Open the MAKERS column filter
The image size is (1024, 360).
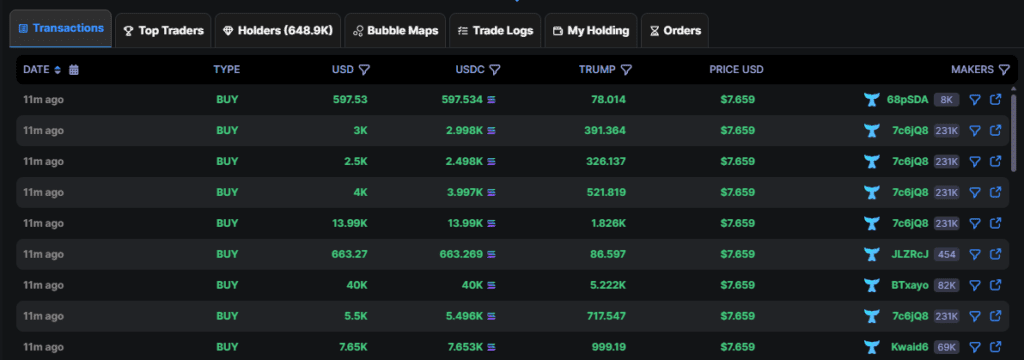coord(1004,70)
